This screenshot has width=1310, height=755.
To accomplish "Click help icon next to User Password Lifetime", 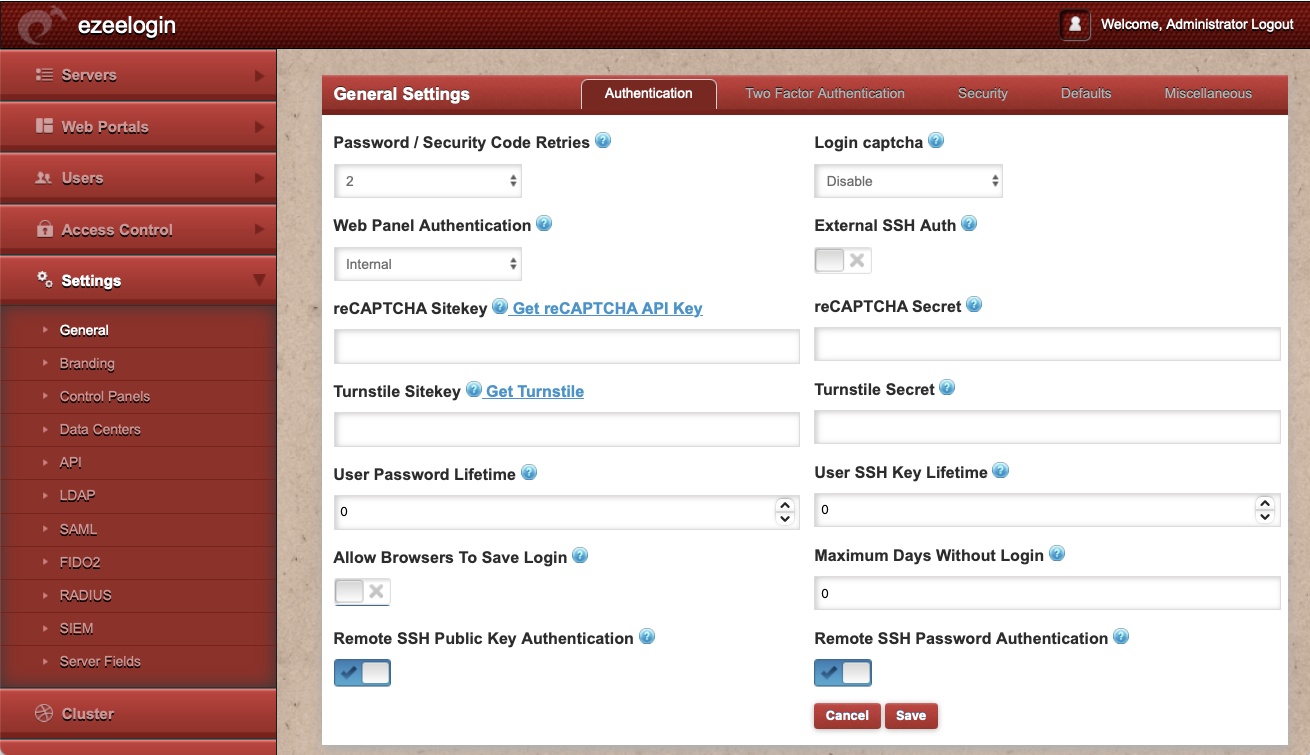I will (529, 473).
